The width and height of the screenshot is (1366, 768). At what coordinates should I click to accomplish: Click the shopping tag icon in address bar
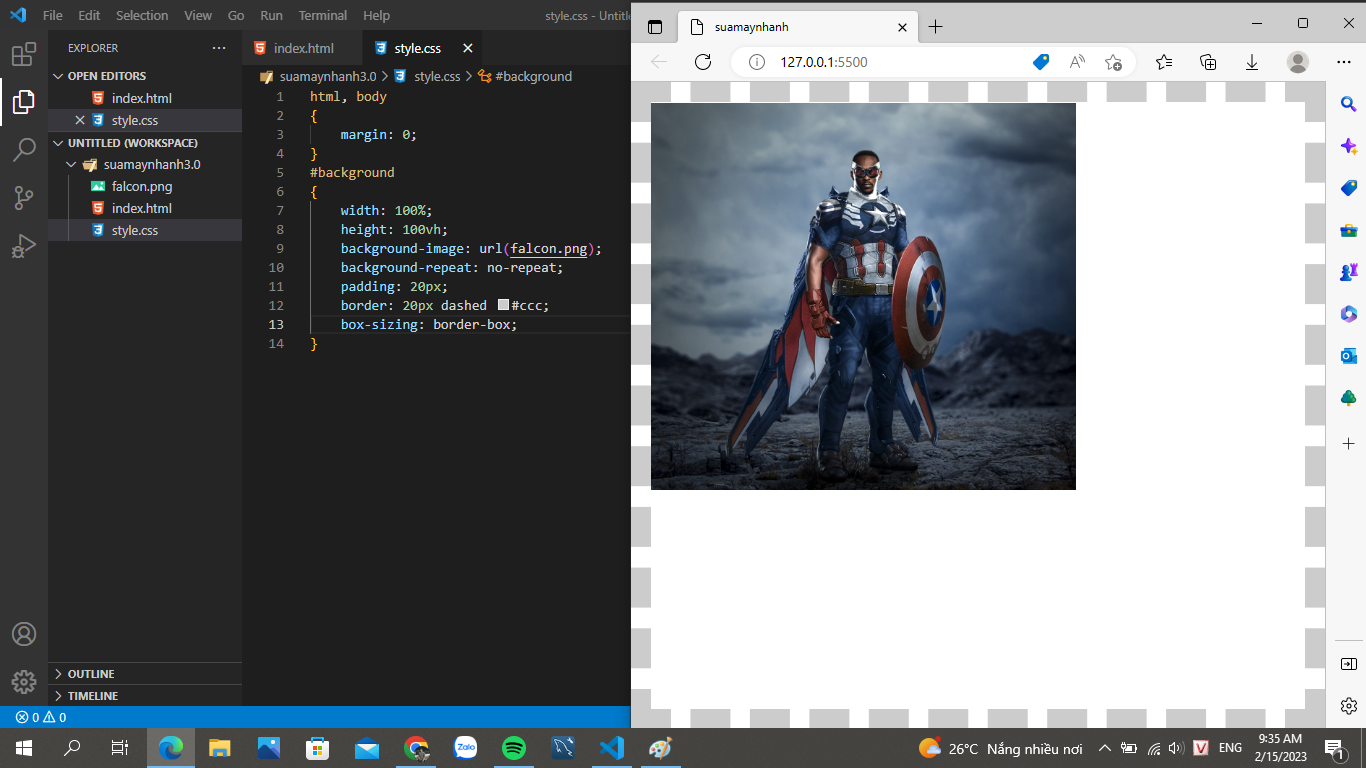coord(1041,62)
